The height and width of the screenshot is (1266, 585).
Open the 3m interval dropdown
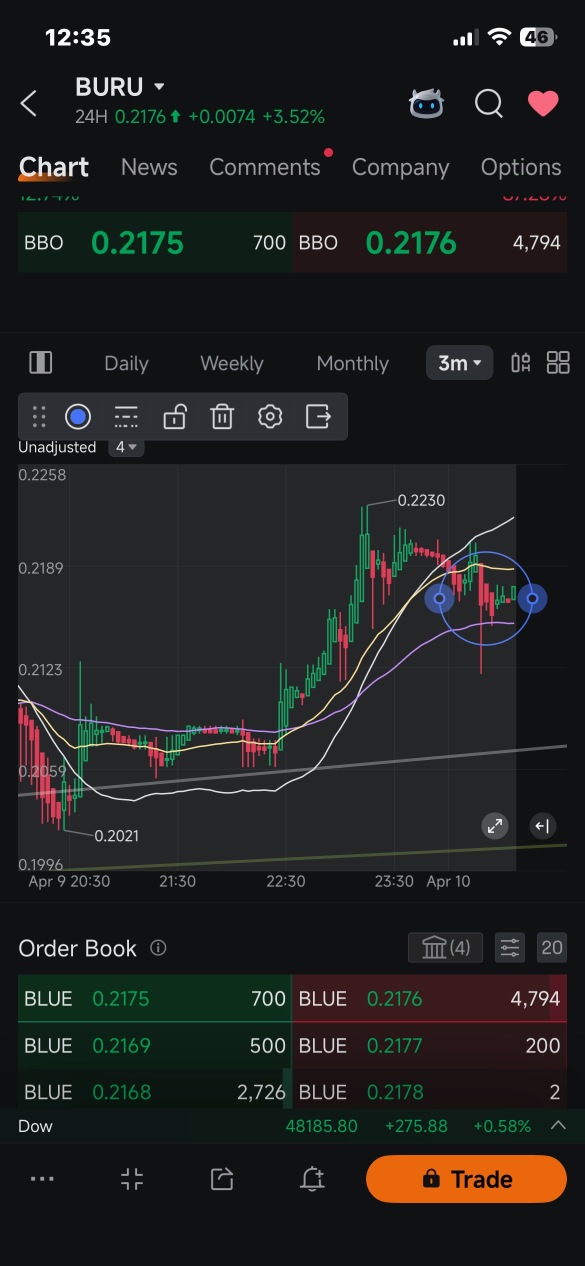(460, 363)
